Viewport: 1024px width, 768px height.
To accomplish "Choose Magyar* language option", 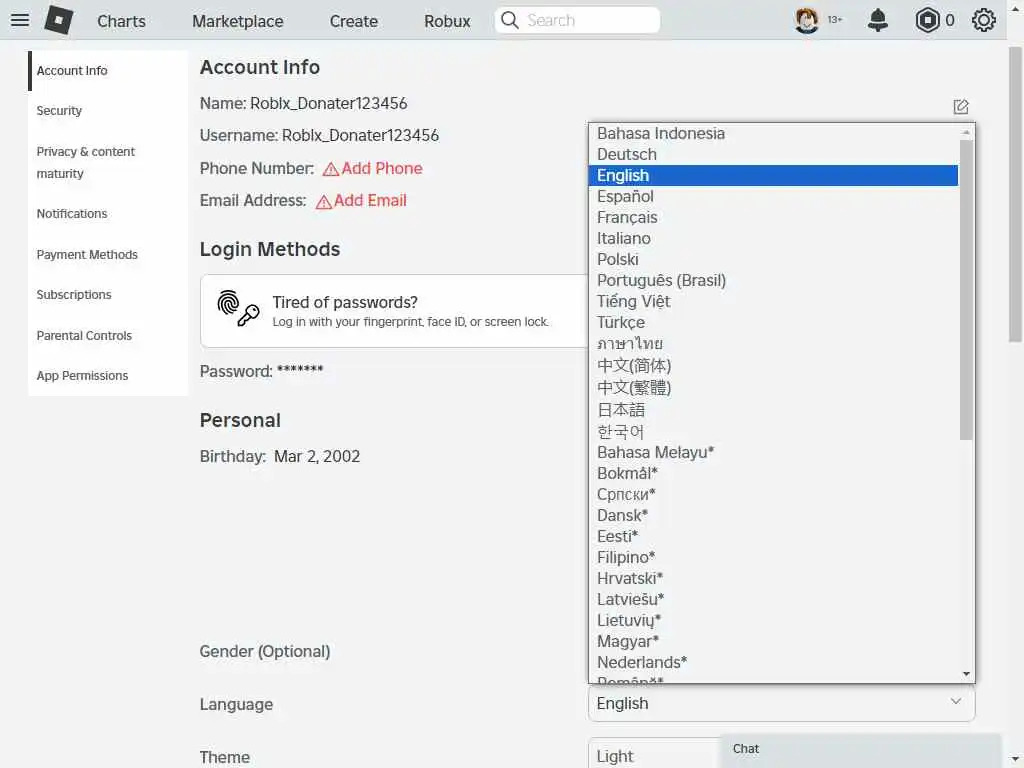I will (x=773, y=641).
